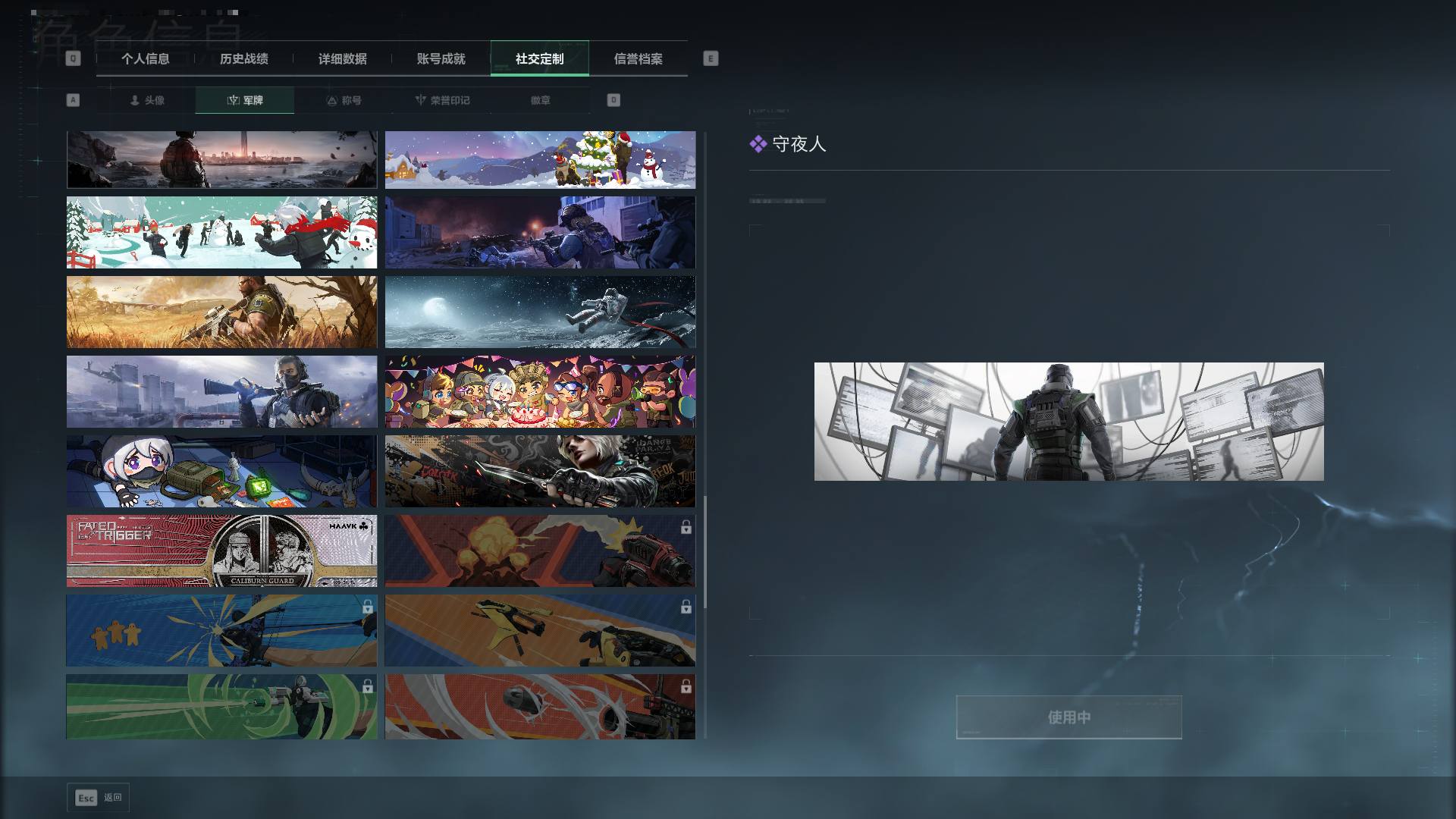Screen dimensions: 1456x819
Task: Switch to 账号成就 tab
Action: [x=441, y=58]
